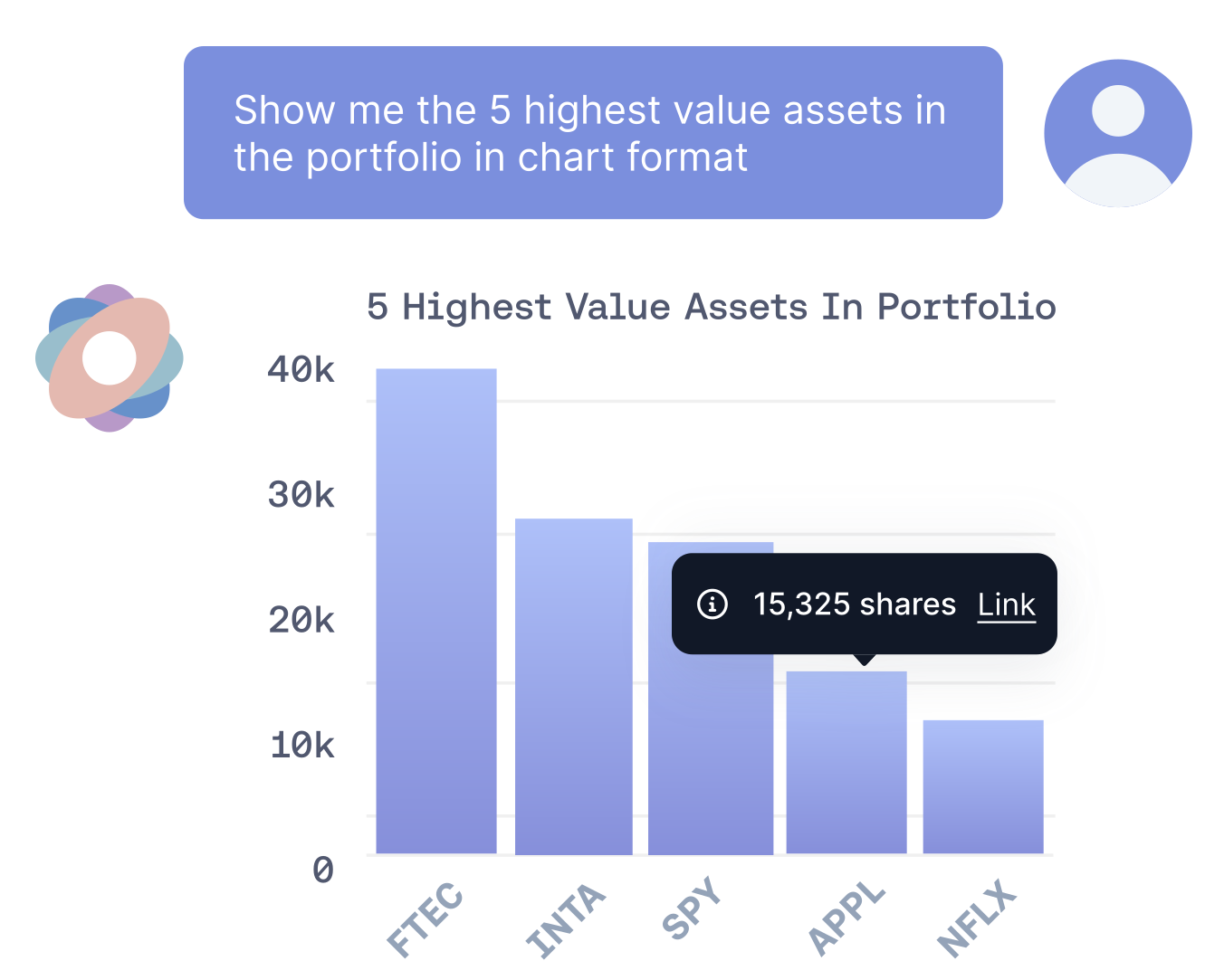Click the FTEC x-axis label
1205x980 pixels.
[426, 919]
